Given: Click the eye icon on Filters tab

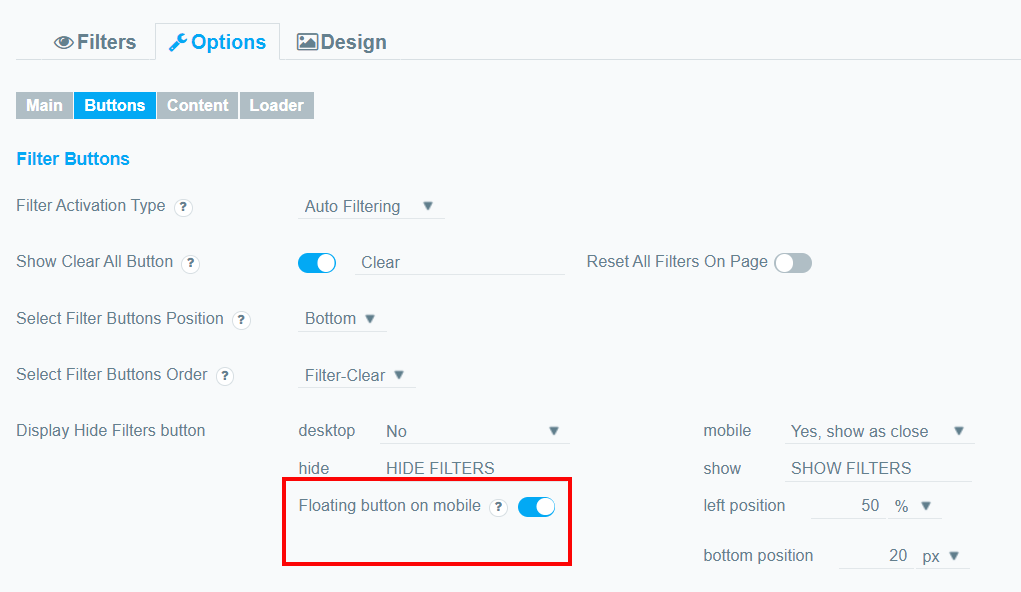Looking at the screenshot, I should click(x=63, y=42).
